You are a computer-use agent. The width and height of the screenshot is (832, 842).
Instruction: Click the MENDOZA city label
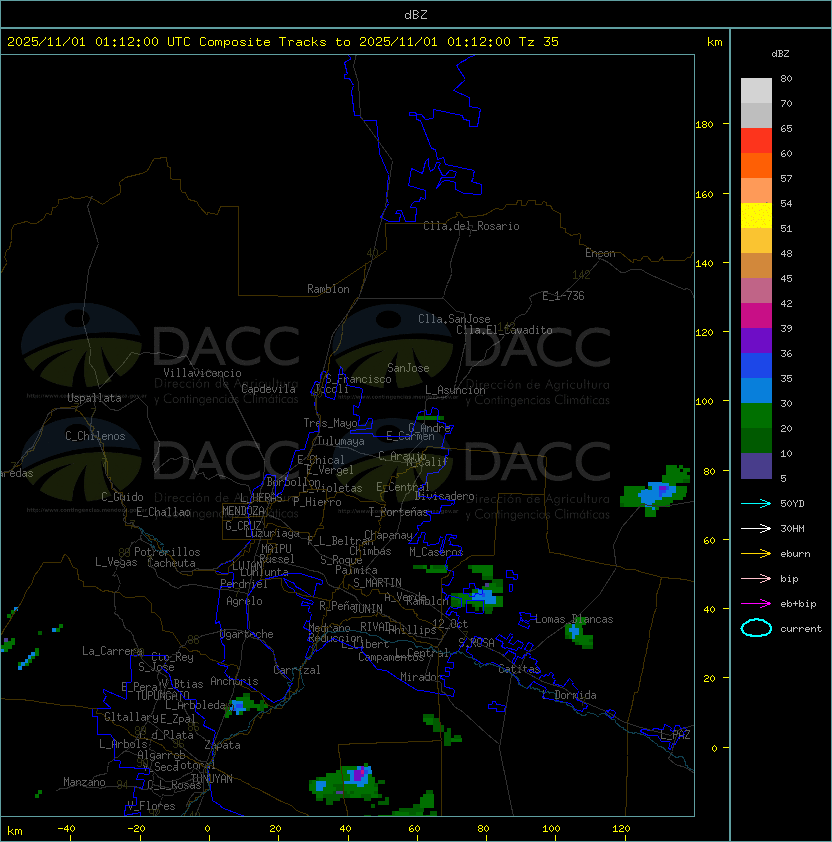(x=243, y=511)
